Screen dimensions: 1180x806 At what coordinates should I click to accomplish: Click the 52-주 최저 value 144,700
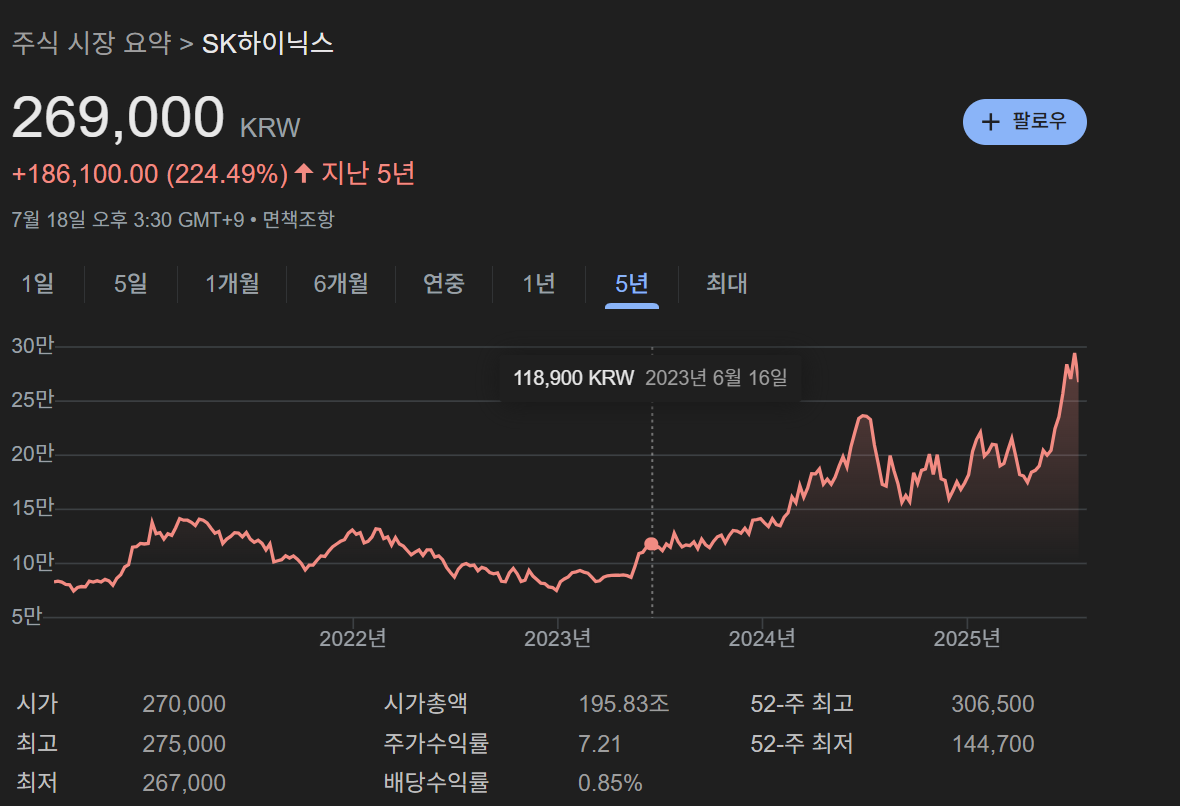[993, 744]
